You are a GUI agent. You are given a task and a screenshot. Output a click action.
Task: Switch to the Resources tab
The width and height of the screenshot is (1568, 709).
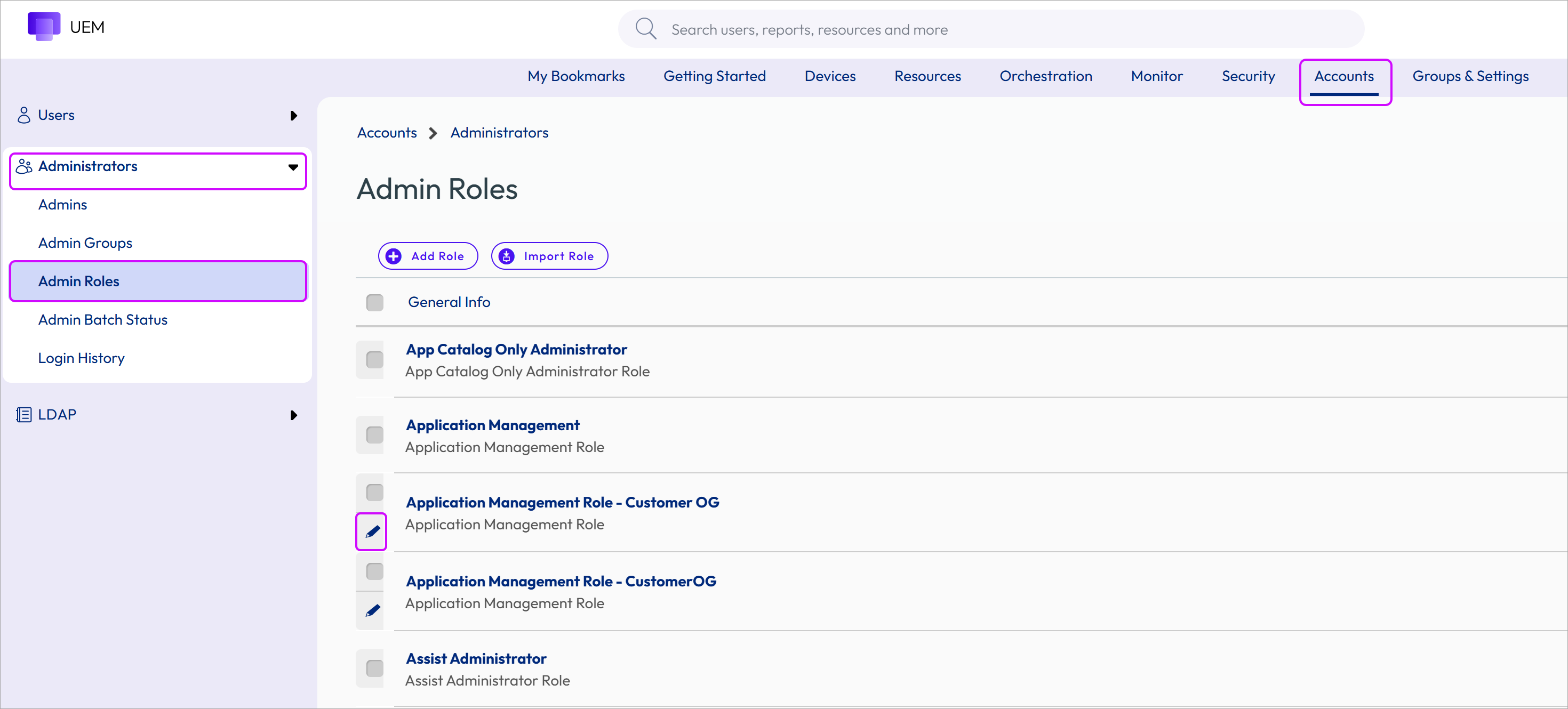click(x=927, y=76)
